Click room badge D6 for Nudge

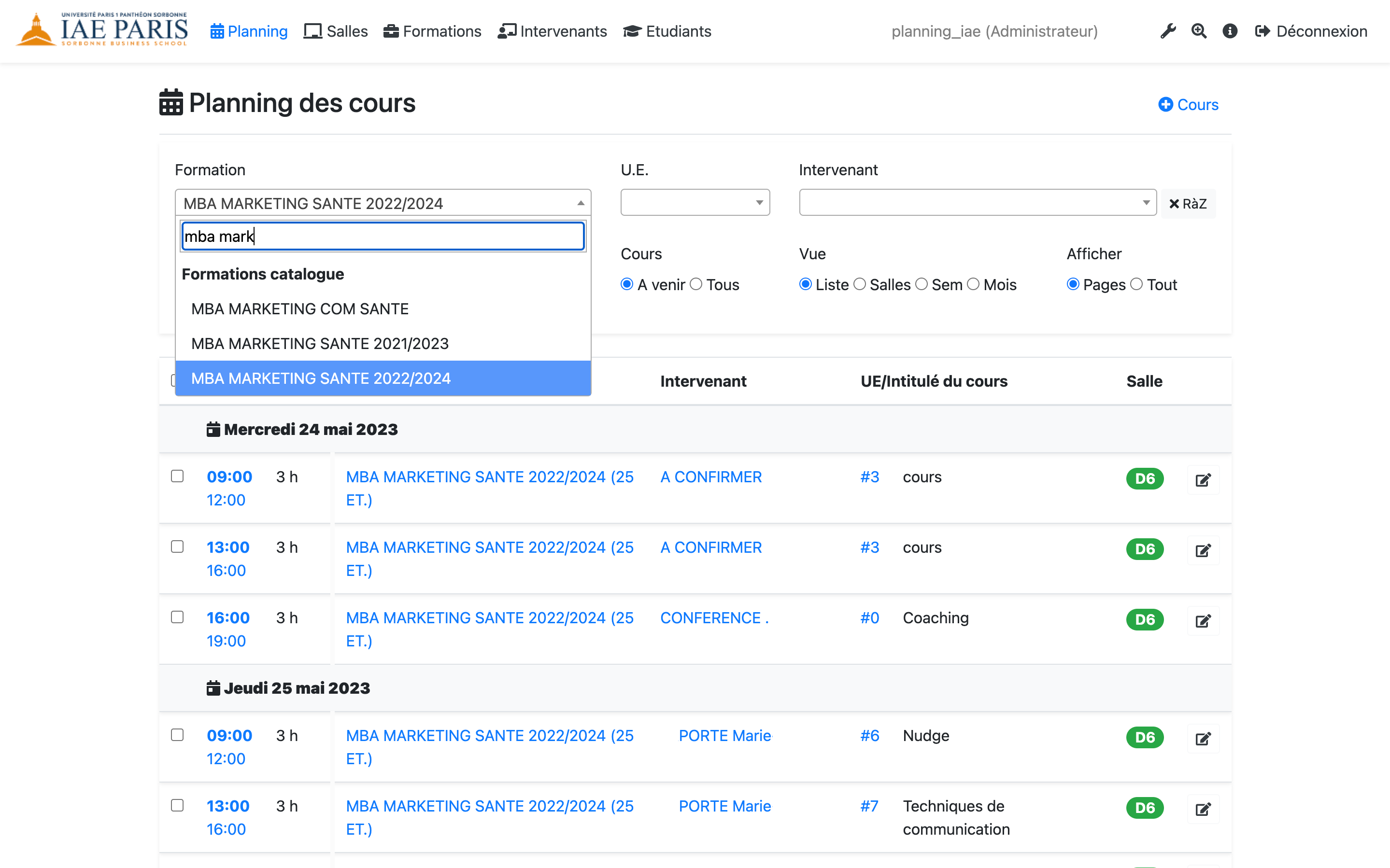1145,737
